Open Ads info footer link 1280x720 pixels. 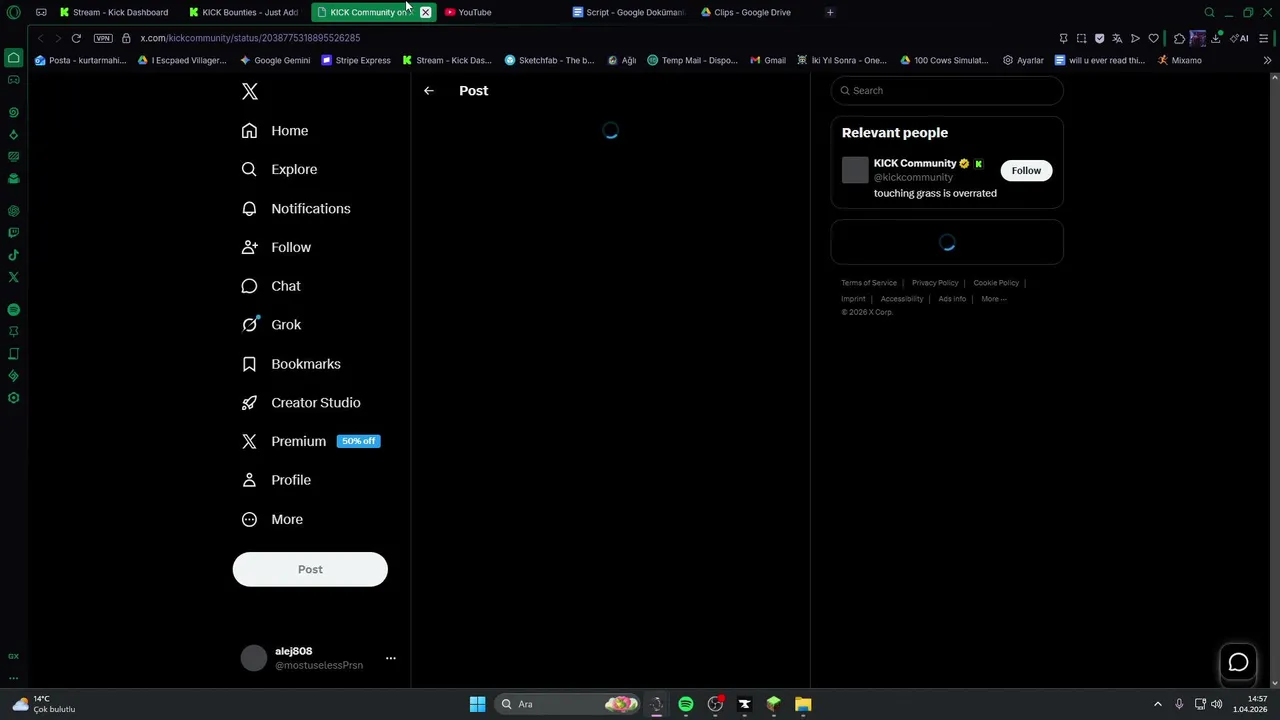point(952,299)
